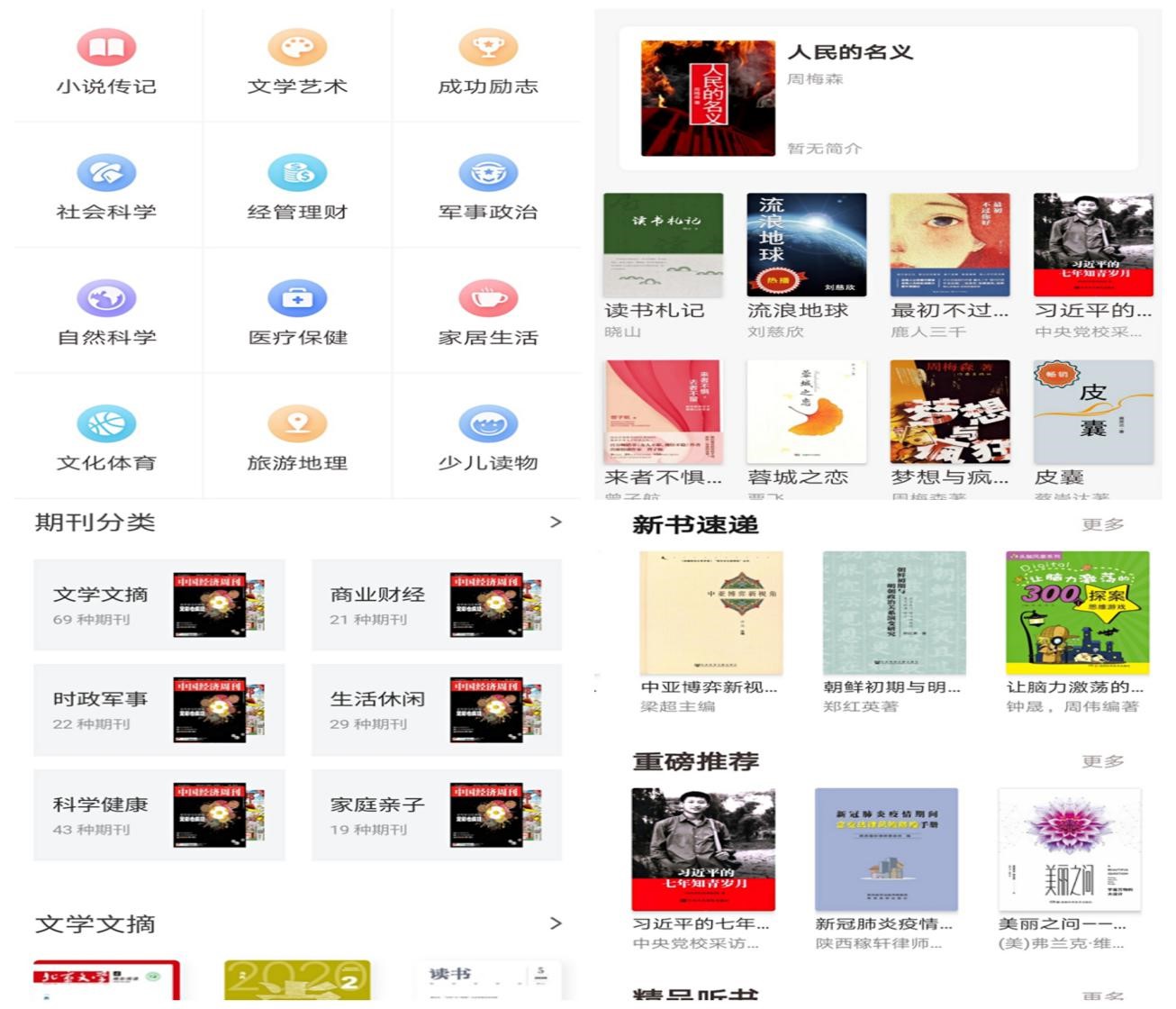Open the 小说传记 category icon
This screenshot has width=1176, height=1009.
coord(106,48)
